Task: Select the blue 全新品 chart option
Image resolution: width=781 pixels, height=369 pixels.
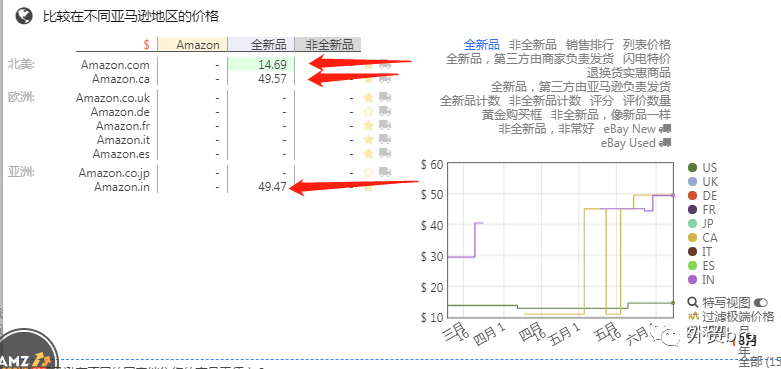Action: click(x=482, y=44)
